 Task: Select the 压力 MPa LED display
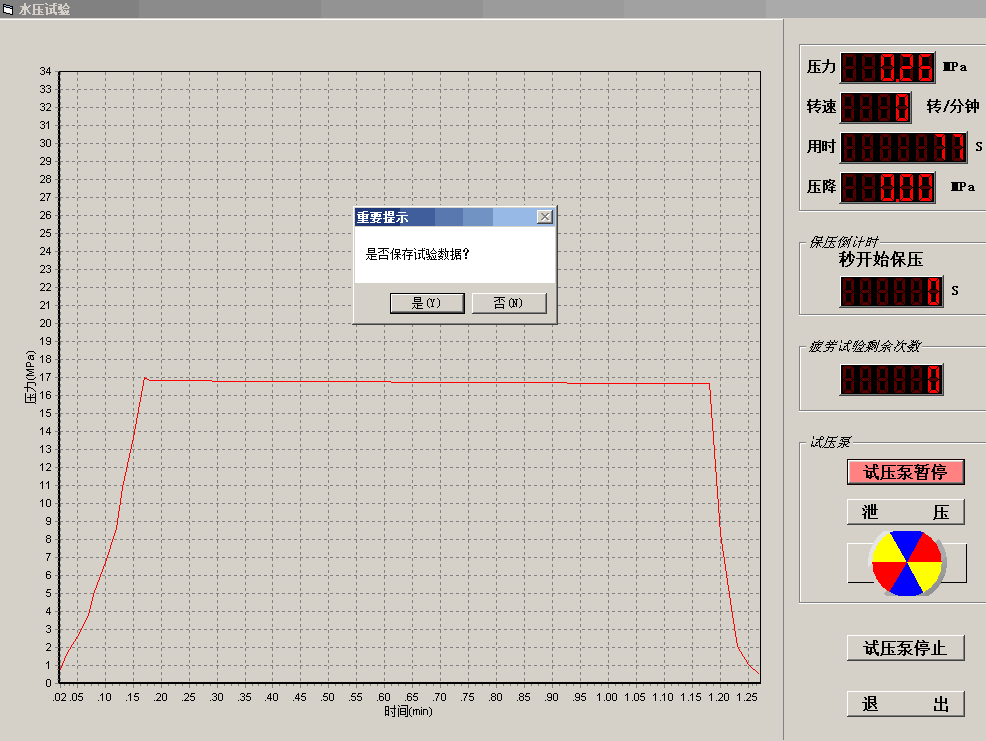tap(887, 68)
